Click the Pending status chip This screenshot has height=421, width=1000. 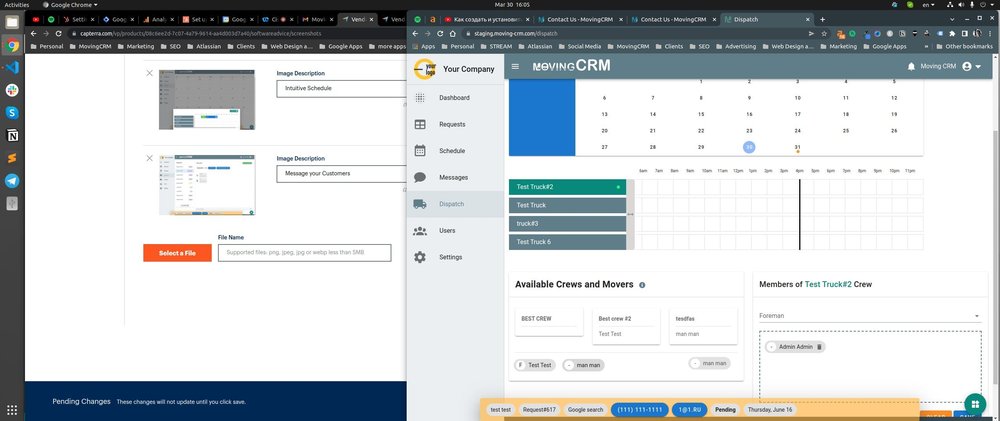tap(725, 410)
